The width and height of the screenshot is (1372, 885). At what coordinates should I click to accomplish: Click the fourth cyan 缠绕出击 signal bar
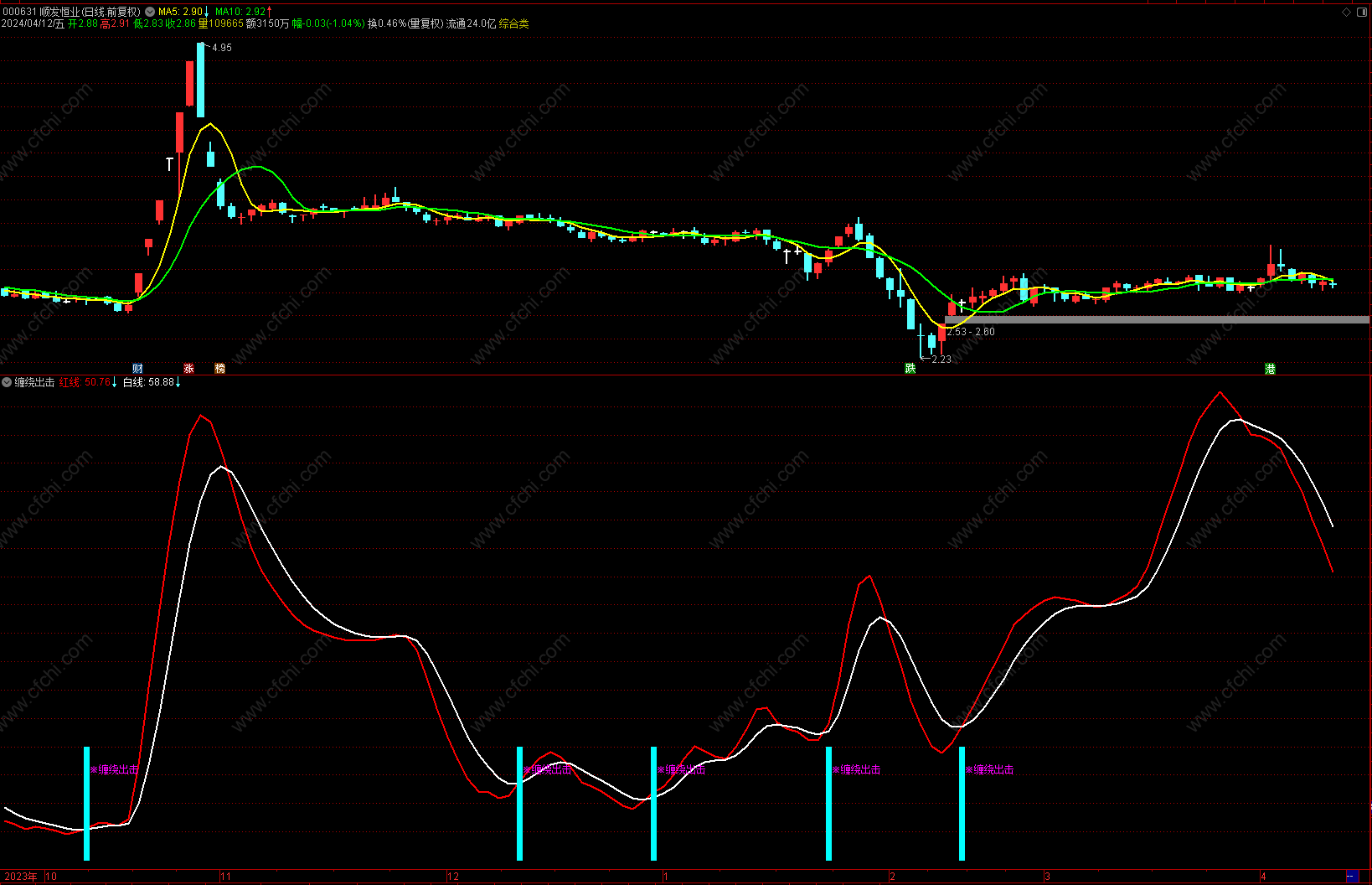click(x=828, y=804)
